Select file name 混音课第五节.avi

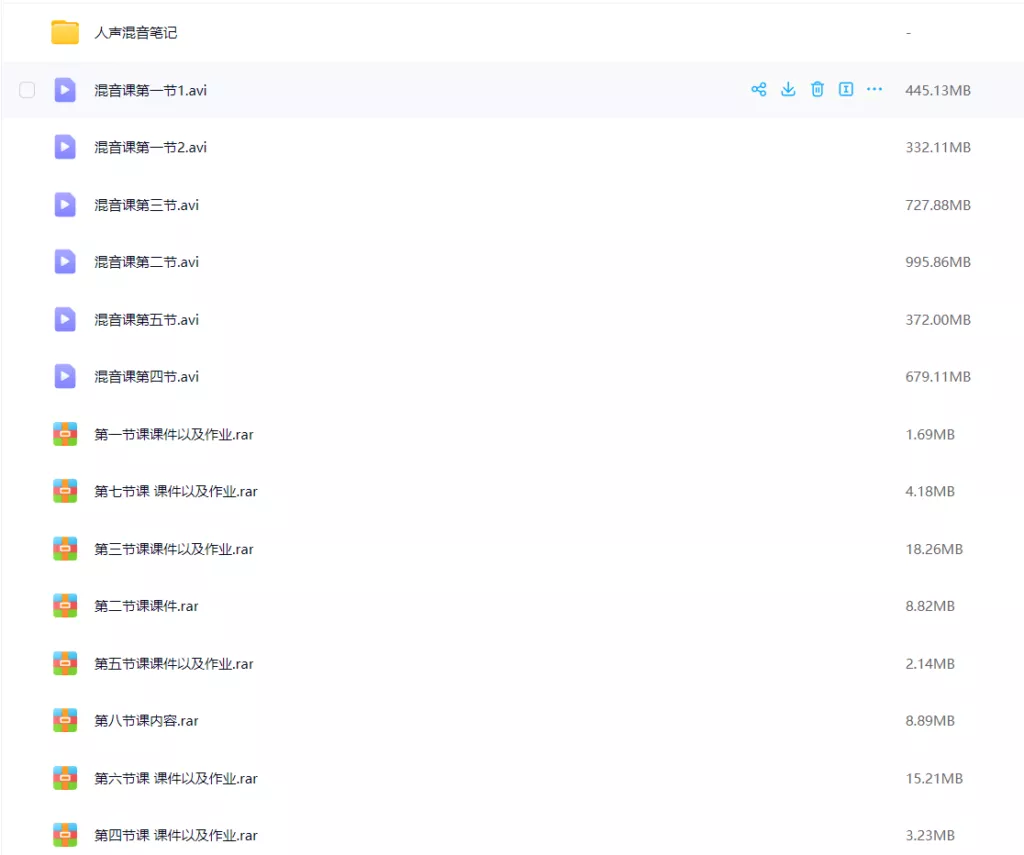pos(146,319)
